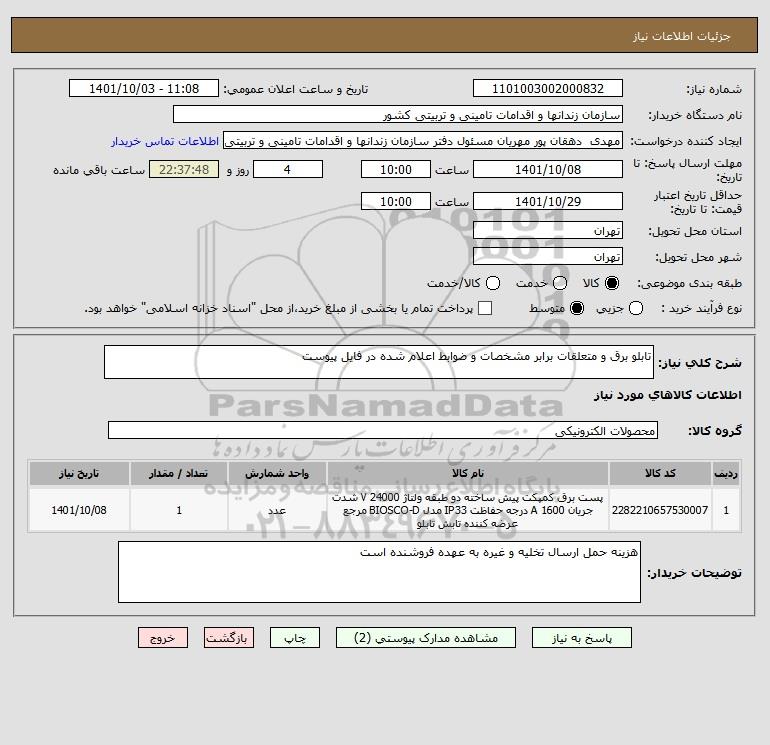Click the تعداد / مقدار column header
Screen dimensions: 770x745
click(179, 473)
